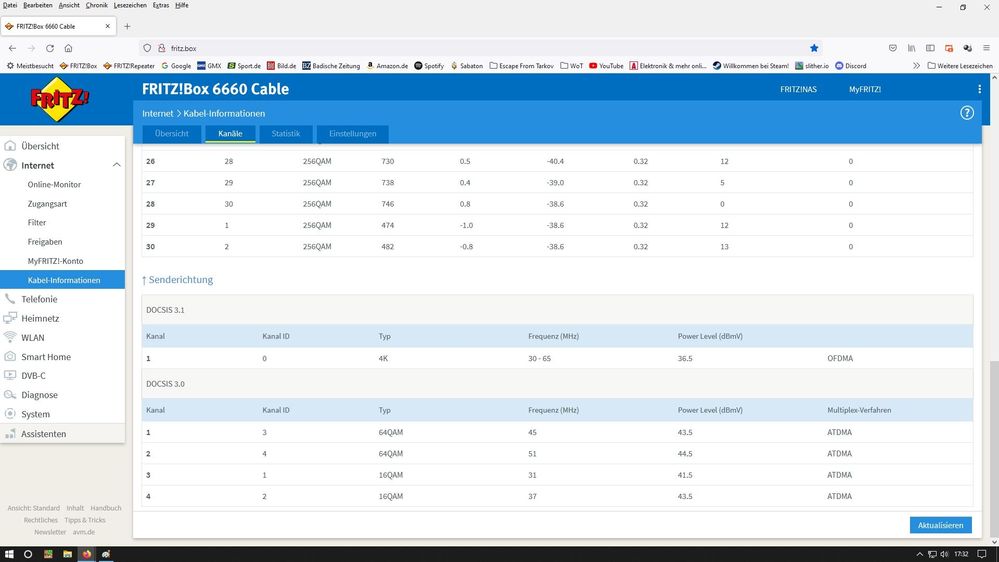Select Kabel-Informationen in the sidebar
This screenshot has height=562, width=999.
(x=62, y=280)
